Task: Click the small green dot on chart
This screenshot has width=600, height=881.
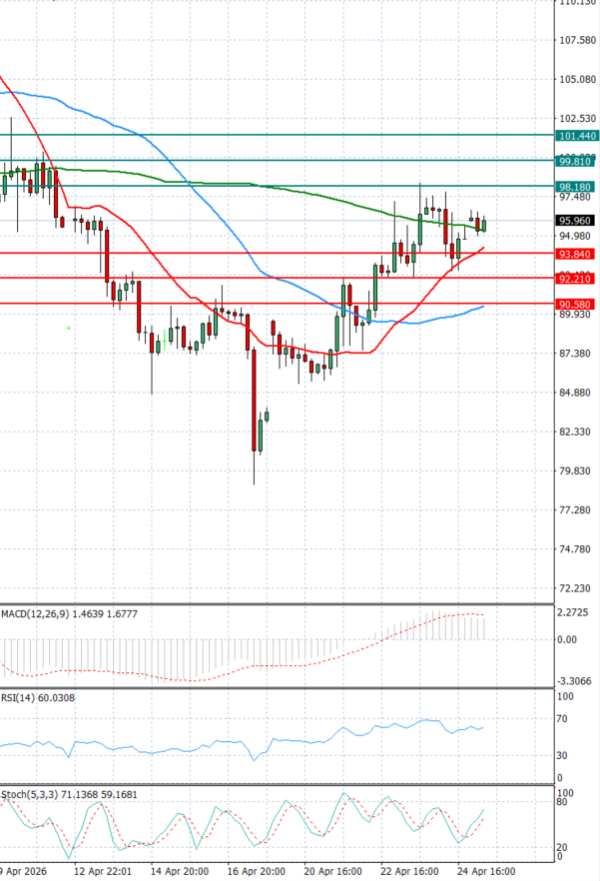Action: point(68,327)
